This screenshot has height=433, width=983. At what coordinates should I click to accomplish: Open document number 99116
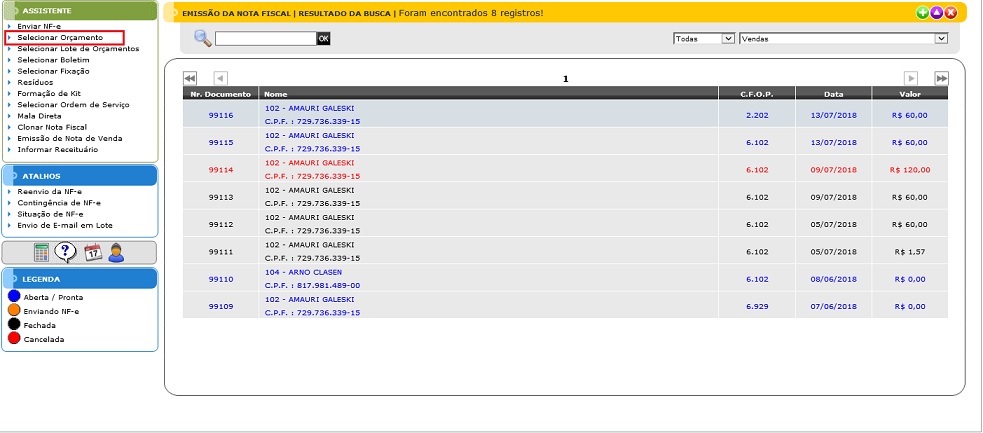point(220,115)
